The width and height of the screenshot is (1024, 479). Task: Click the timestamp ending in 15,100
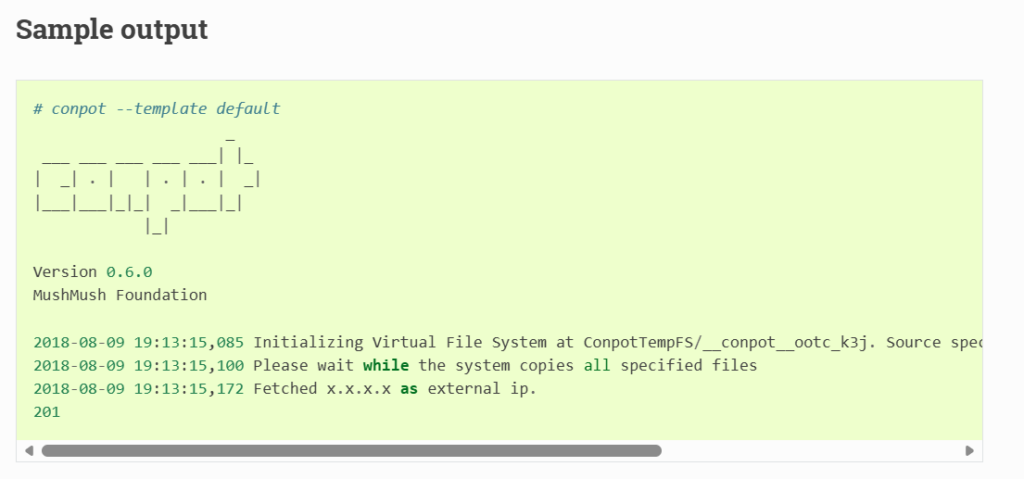click(138, 365)
